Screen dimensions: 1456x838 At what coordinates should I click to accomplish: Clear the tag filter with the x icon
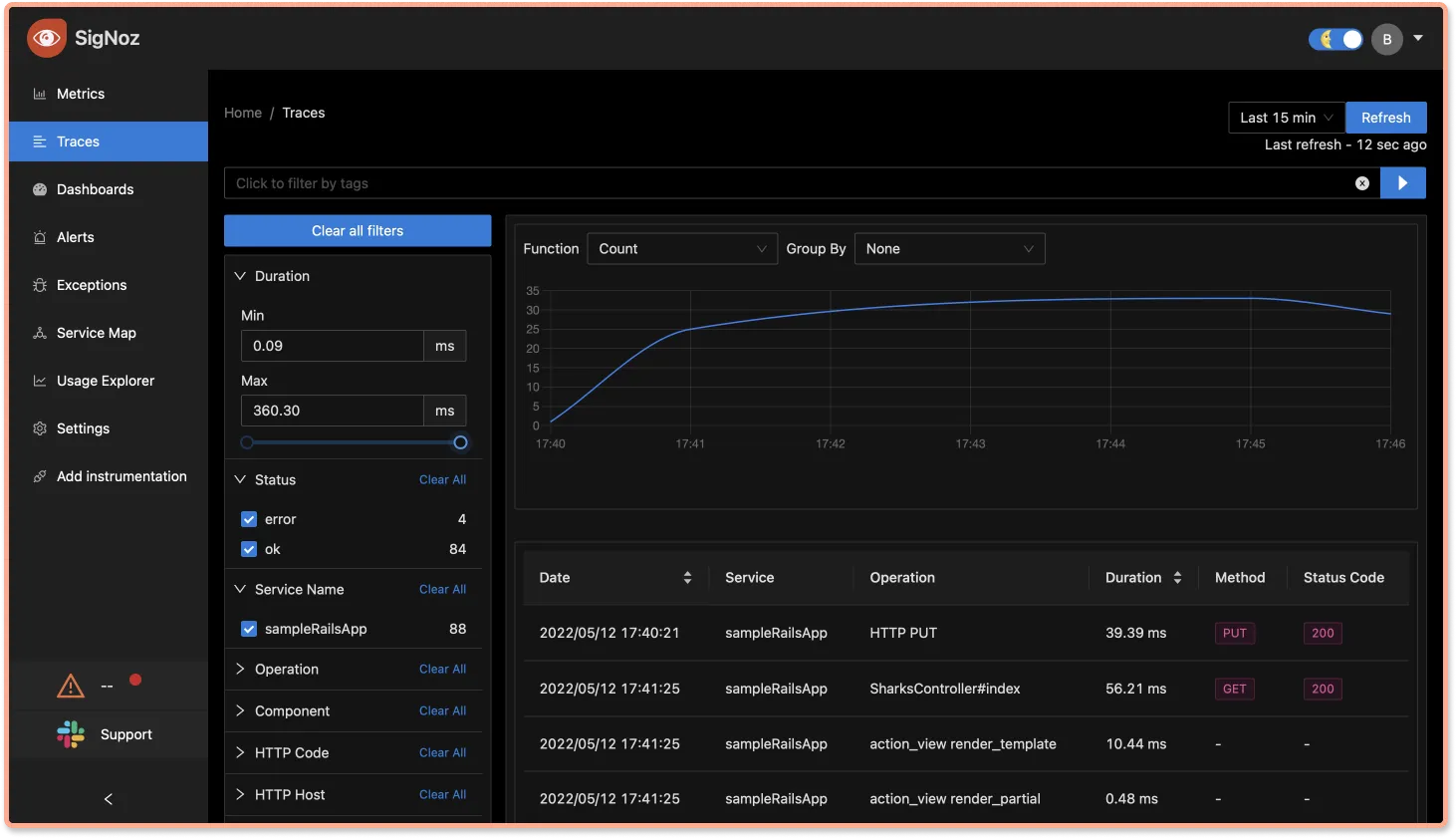(x=1362, y=183)
